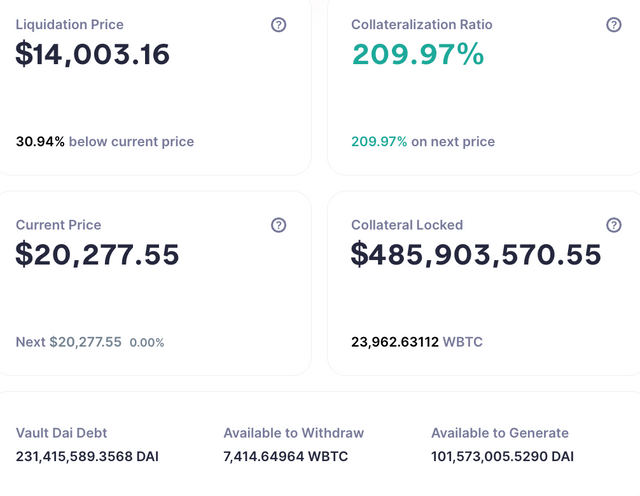Click the 209.97% on next price text
The width and height of the screenshot is (640, 496).
(x=423, y=142)
